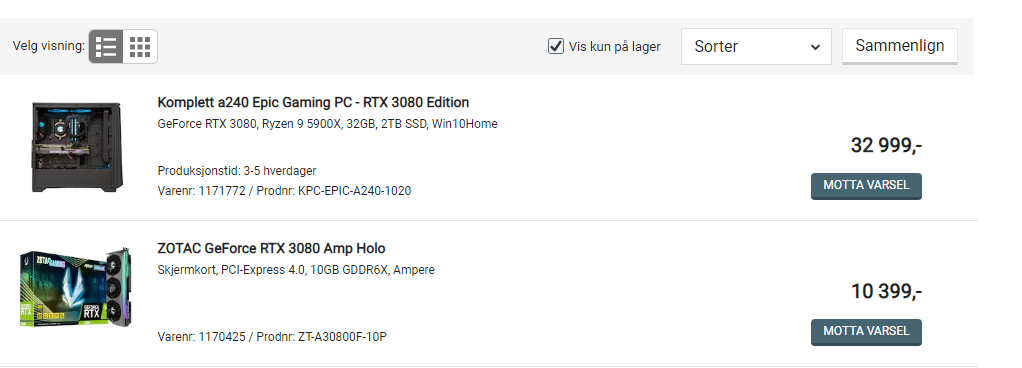Viewport: 1022px width, 368px height.
Task: Untick the 'Vis kun på lager' checkbox
Action: point(555,46)
